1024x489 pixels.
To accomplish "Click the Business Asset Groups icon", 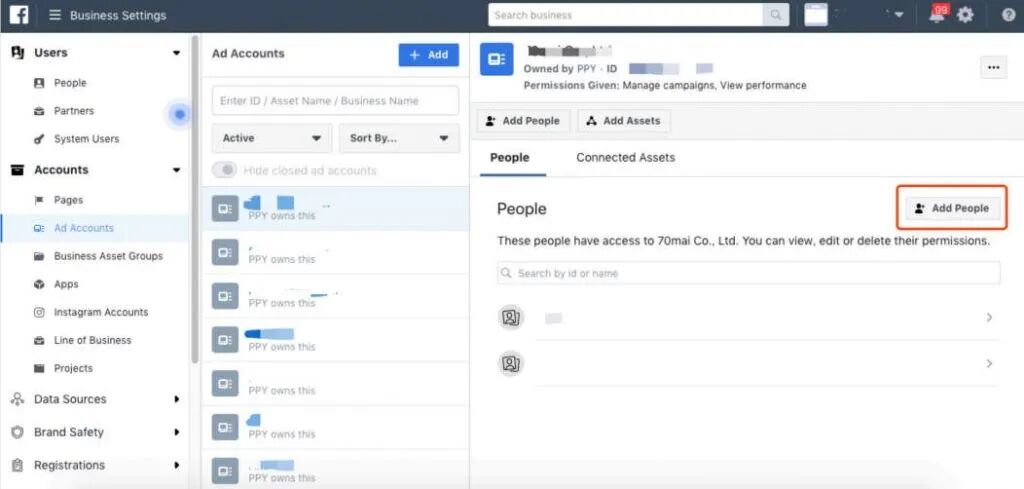I will click(39, 256).
